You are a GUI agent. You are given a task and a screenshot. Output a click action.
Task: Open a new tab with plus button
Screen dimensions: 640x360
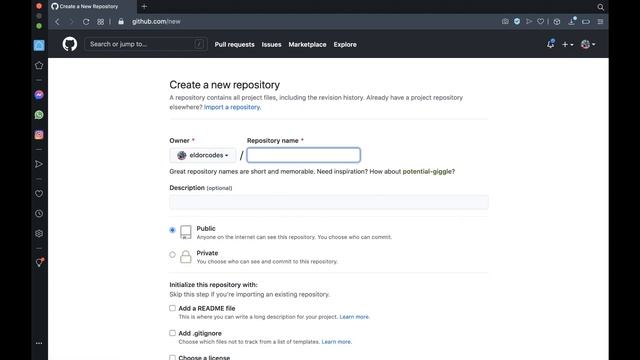144,6
